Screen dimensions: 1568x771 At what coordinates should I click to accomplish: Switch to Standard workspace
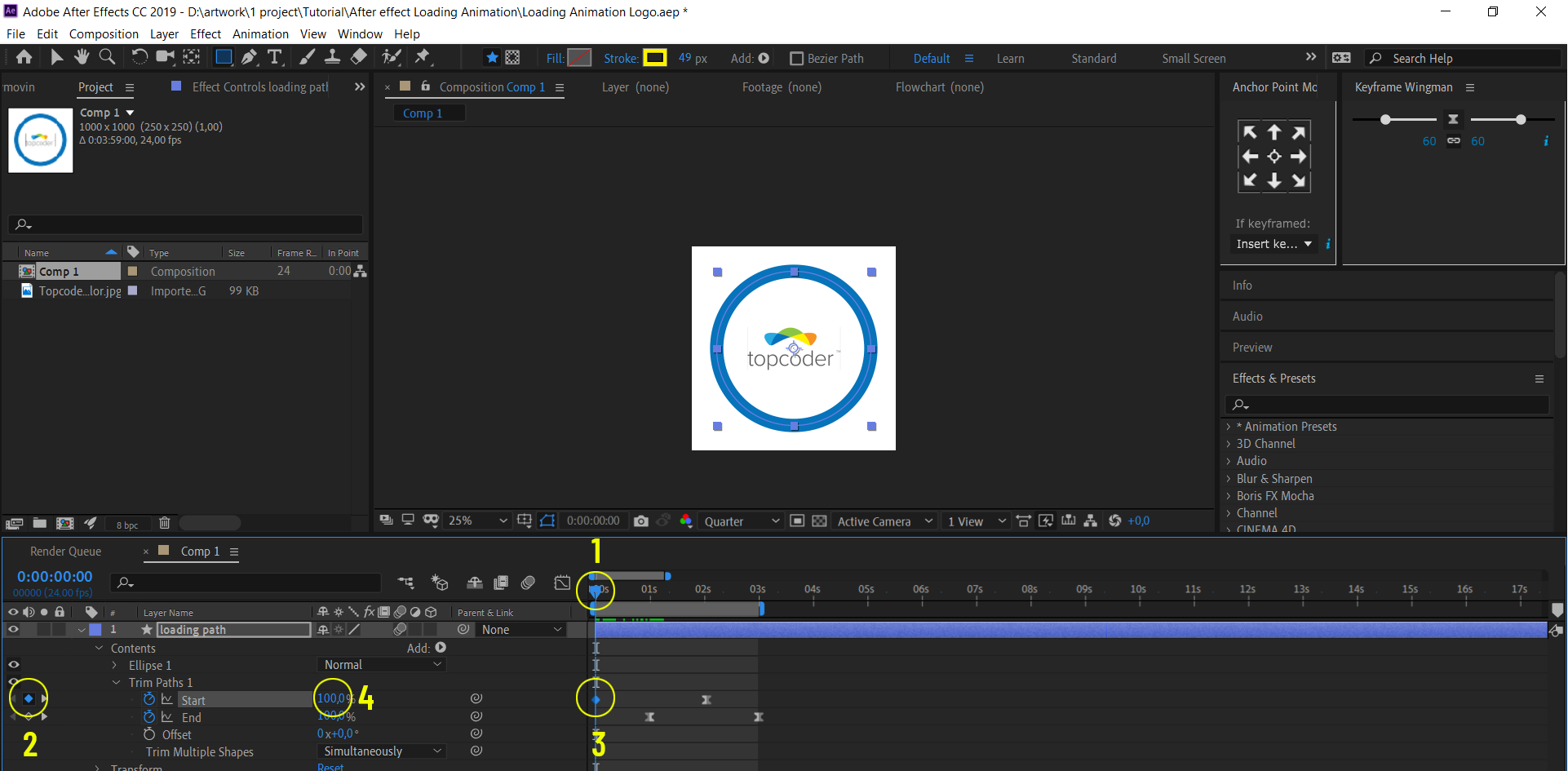tap(1094, 59)
